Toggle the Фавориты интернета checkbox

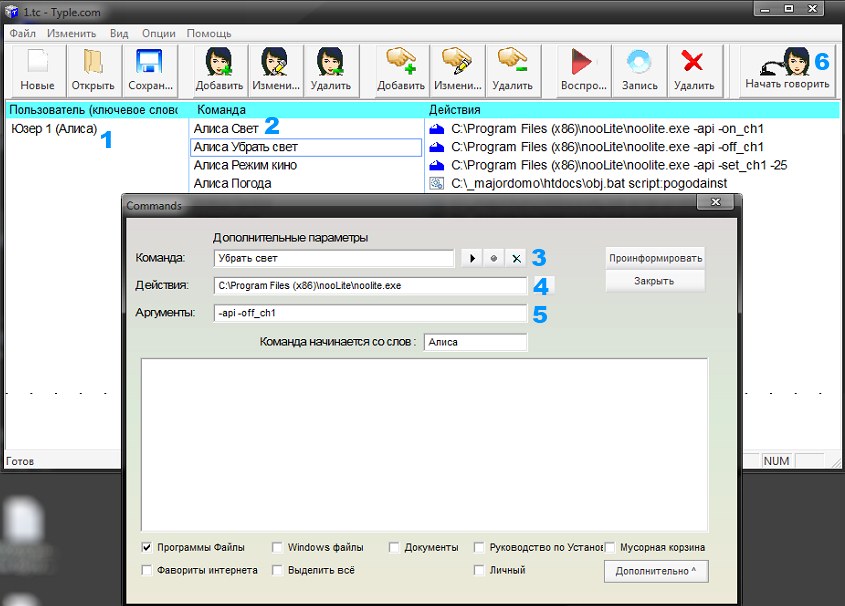point(147,571)
